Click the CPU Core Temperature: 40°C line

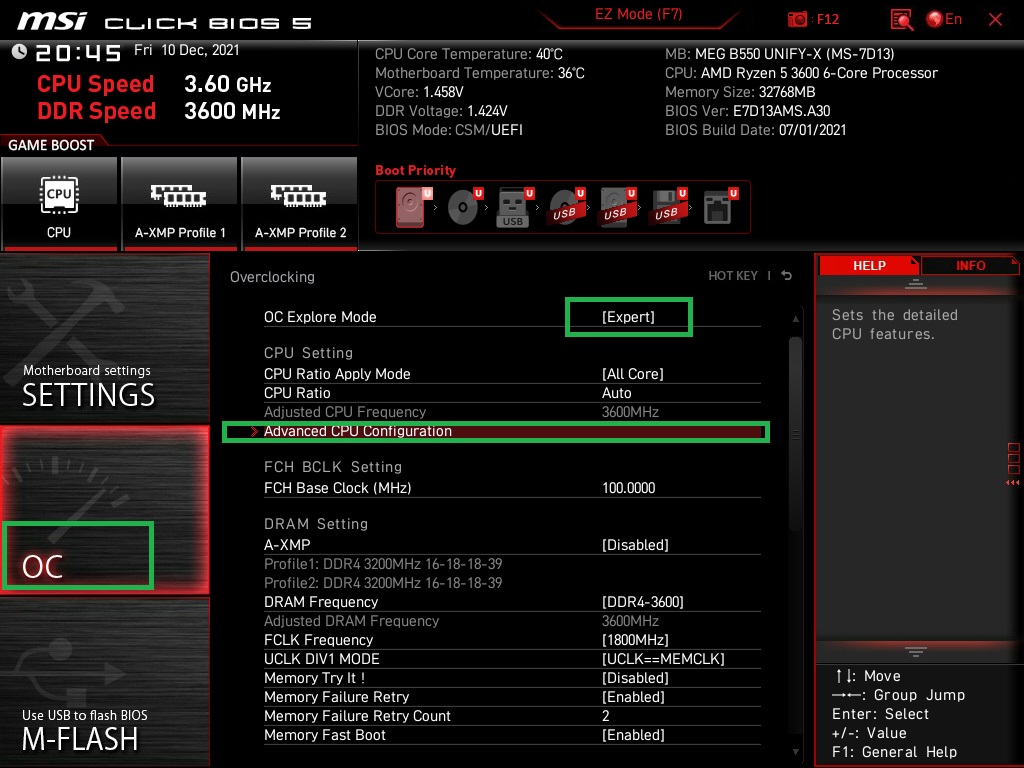click(469, 54)
